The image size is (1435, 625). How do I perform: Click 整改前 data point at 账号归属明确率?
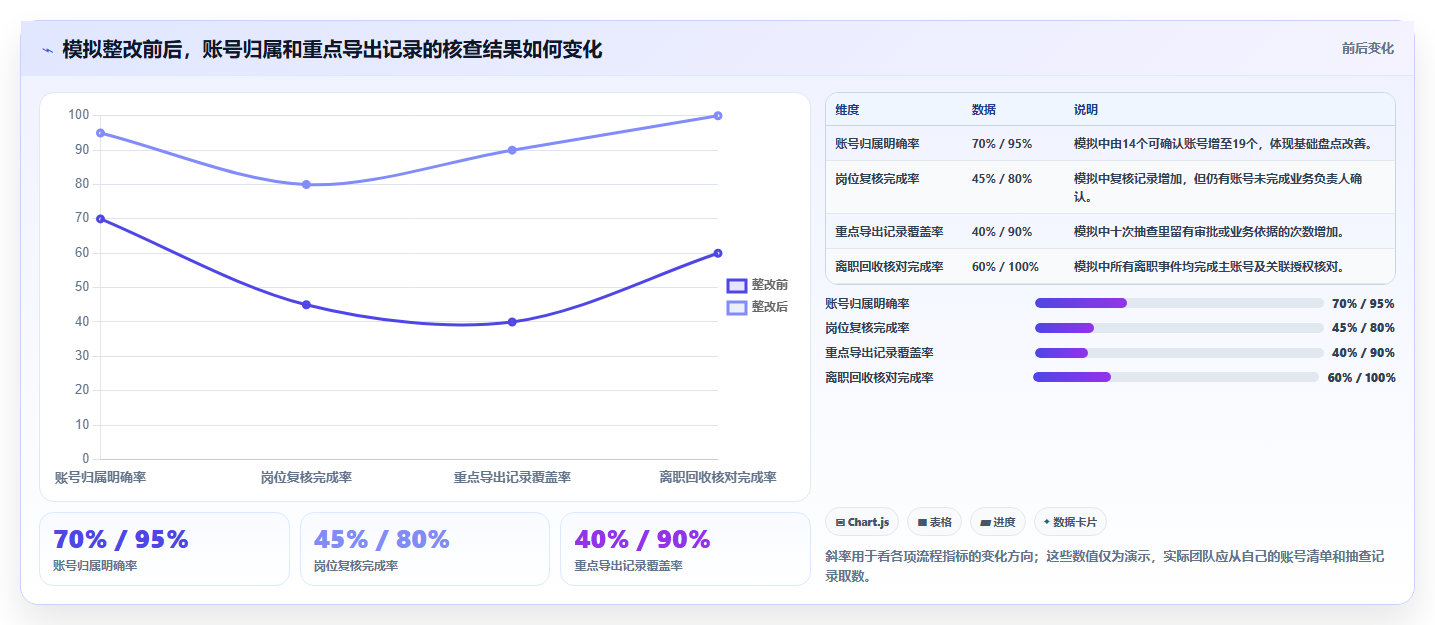[100, 218]
